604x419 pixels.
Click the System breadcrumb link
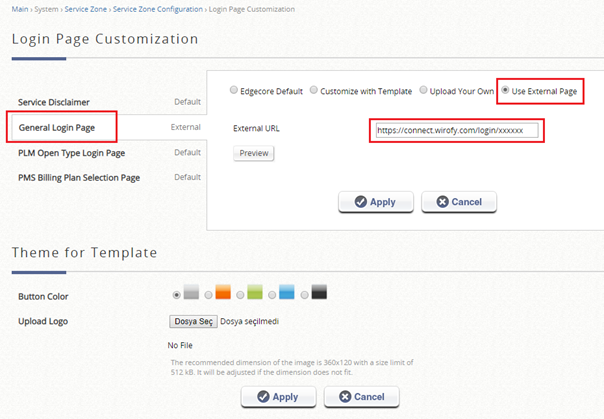pyautogui.click(x=45, y=9)
